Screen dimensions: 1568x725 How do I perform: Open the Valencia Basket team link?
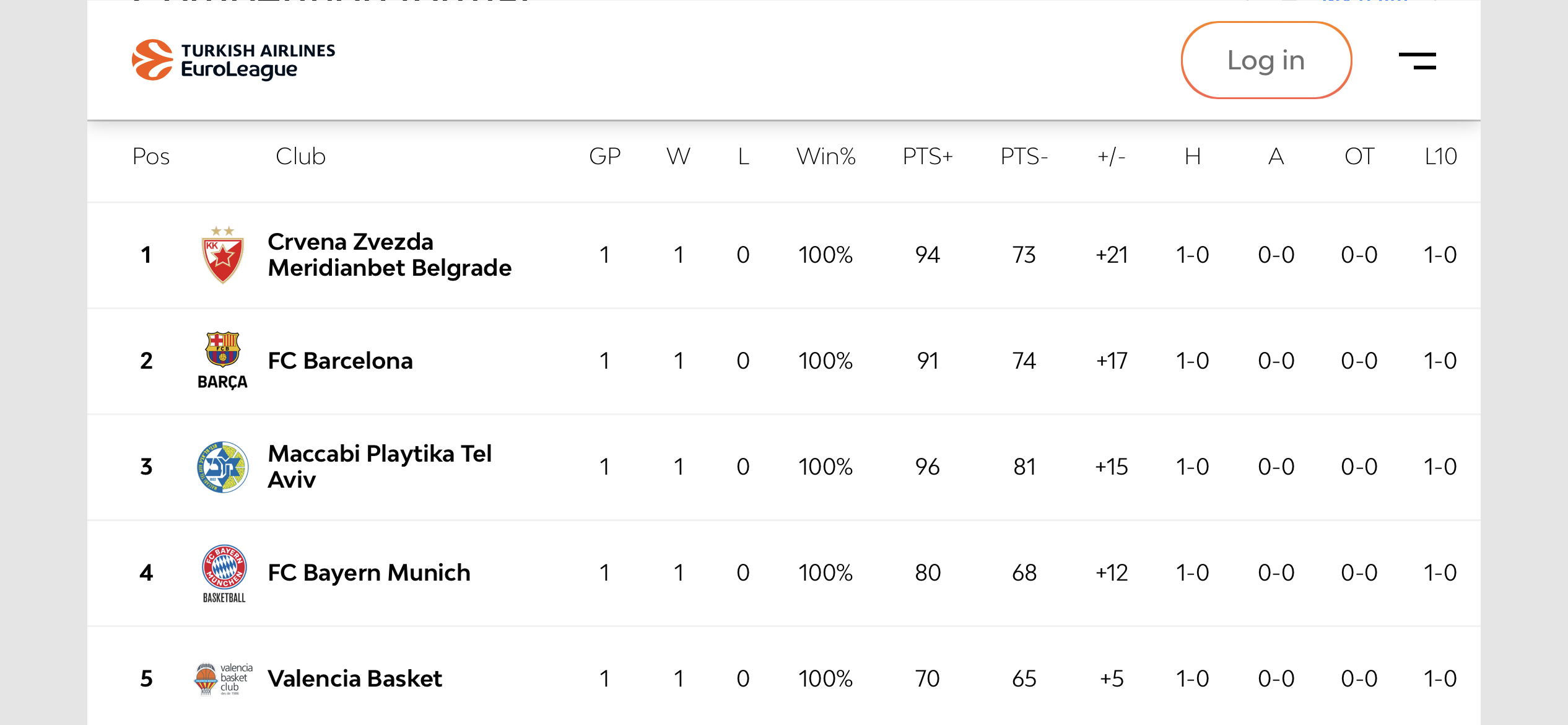[355, 679]
